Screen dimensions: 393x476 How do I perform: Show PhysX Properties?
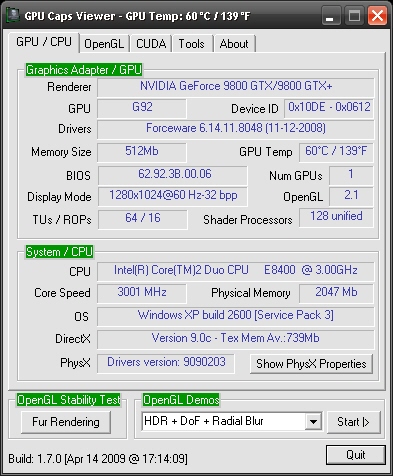(x=311, y=364)
